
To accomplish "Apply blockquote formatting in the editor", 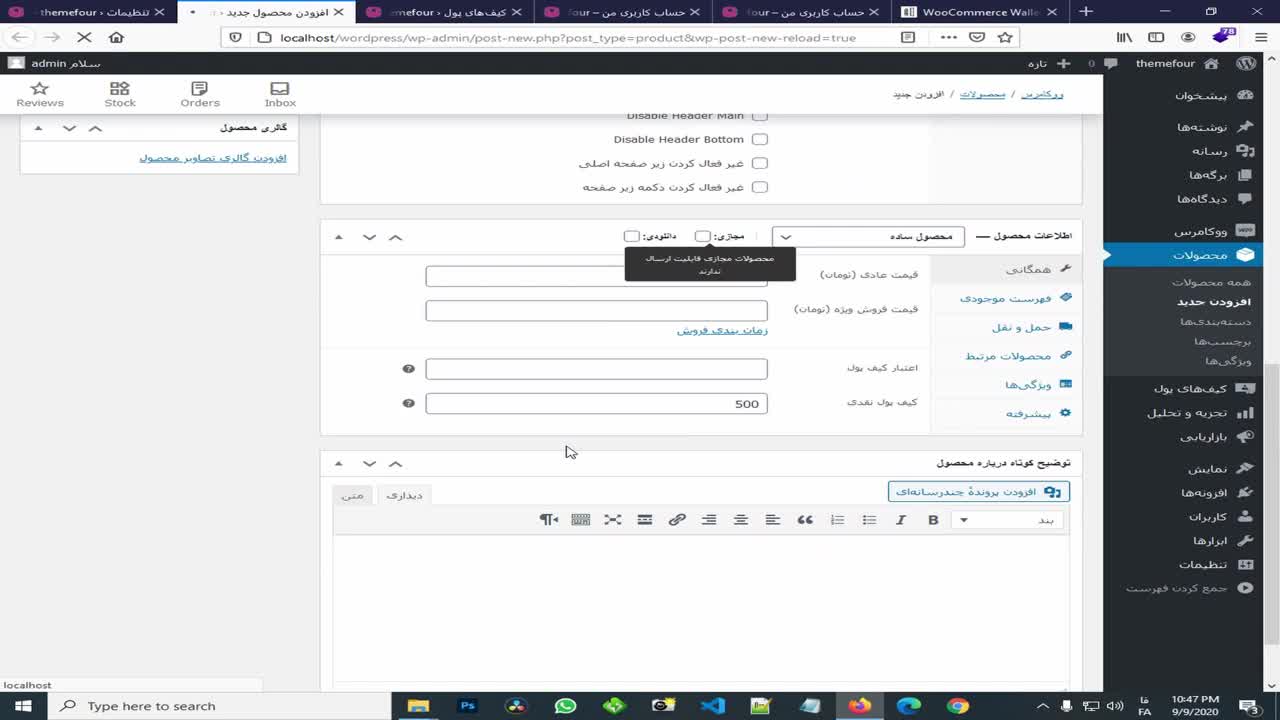I will [x=805, y=520].
